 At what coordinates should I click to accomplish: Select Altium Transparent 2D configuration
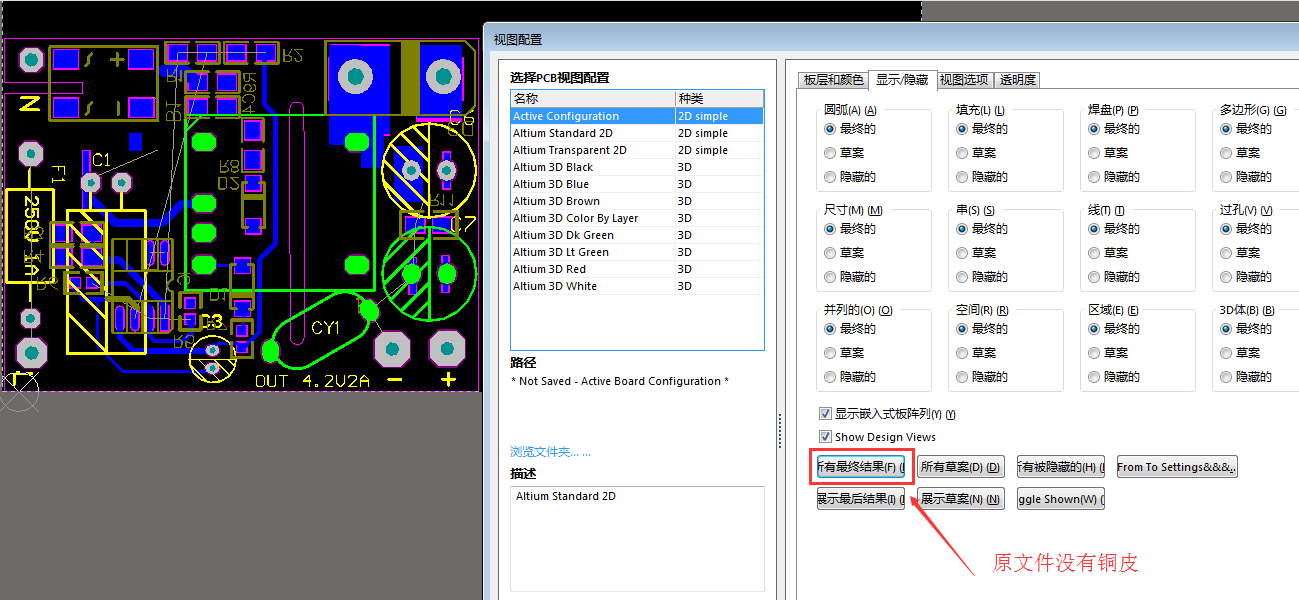(x=570, y=150)
